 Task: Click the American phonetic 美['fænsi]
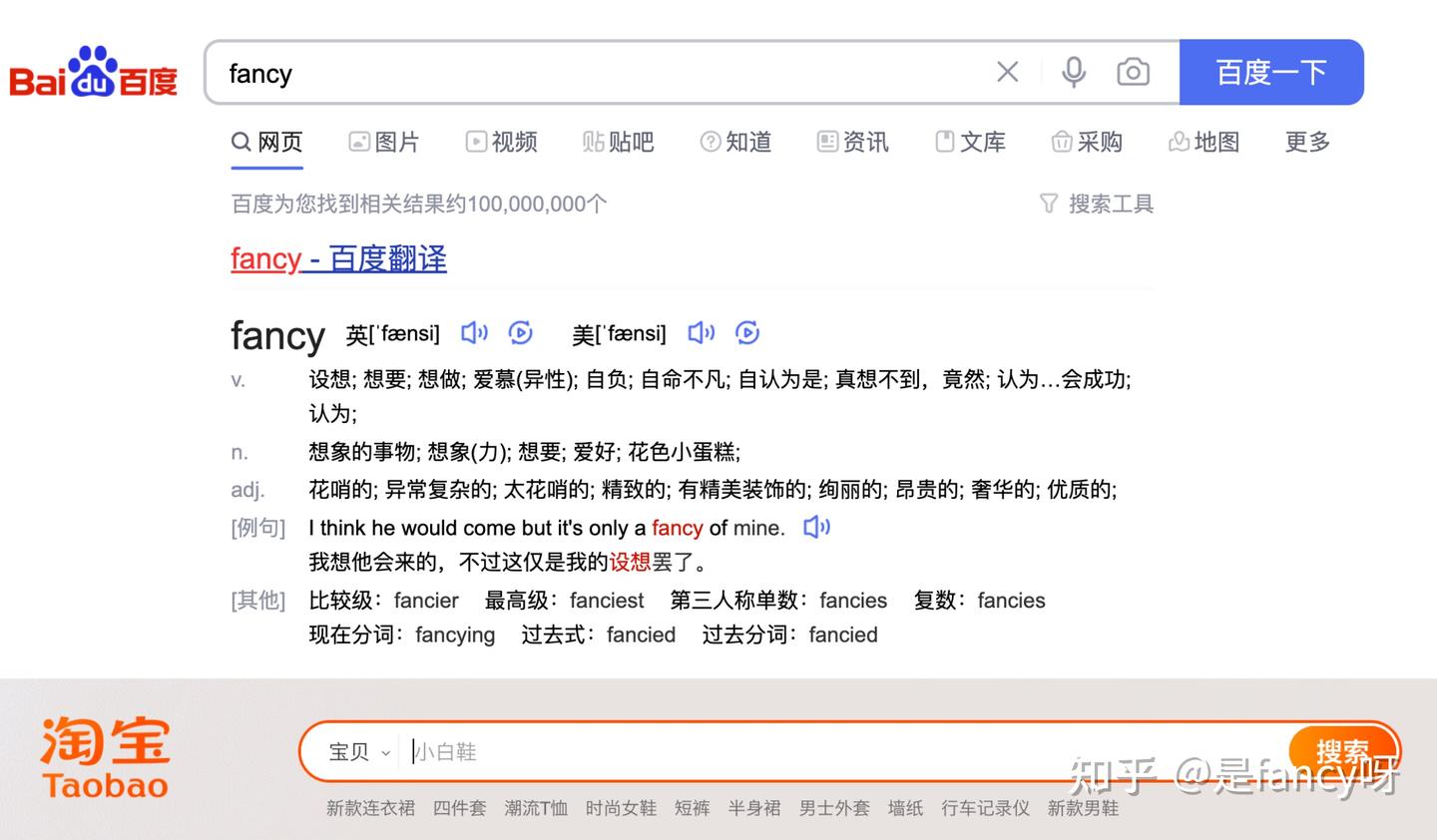coord(619,333)
